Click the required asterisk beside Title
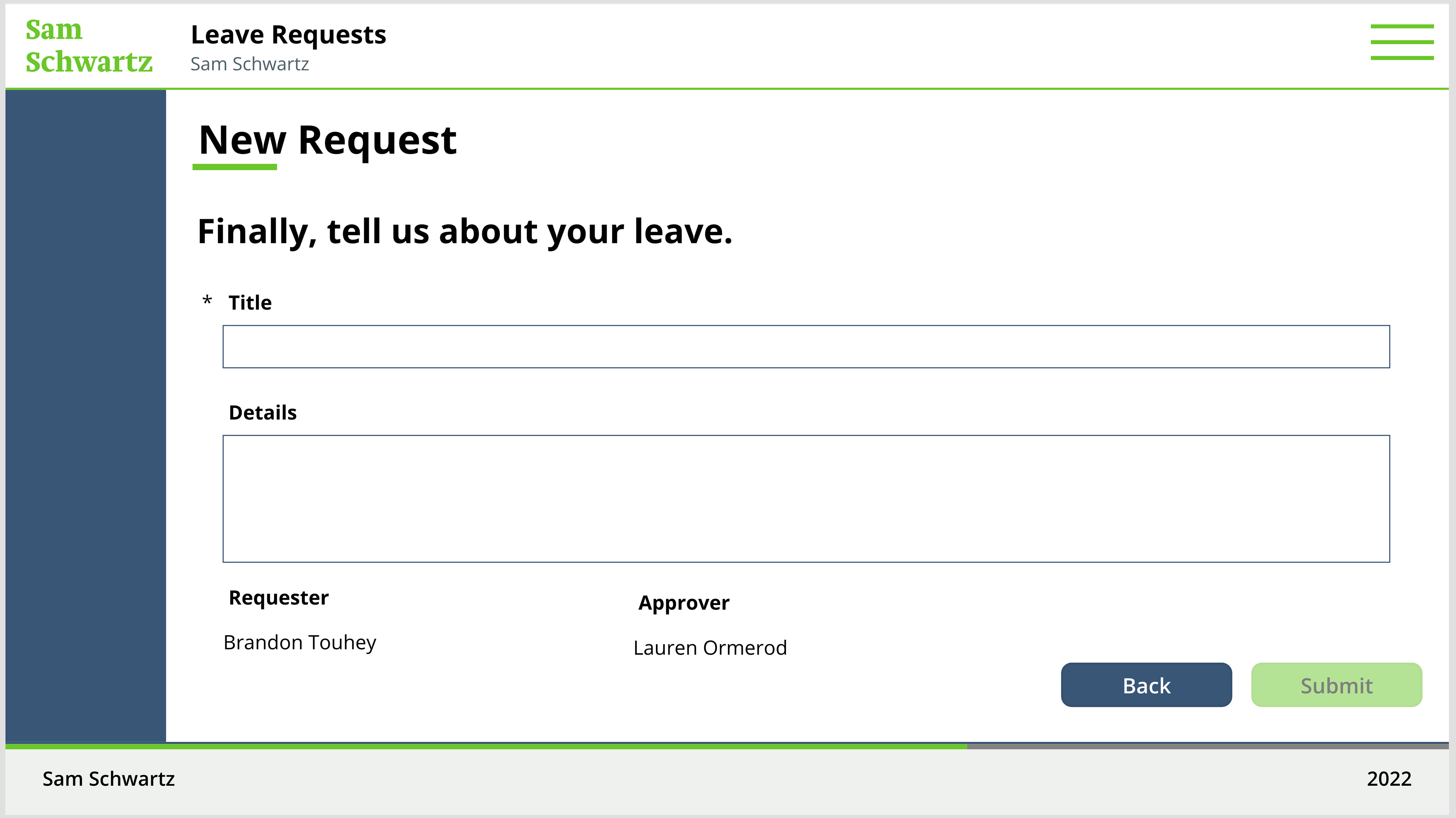Screen dimensions: 1456x818 pos(207,300)
